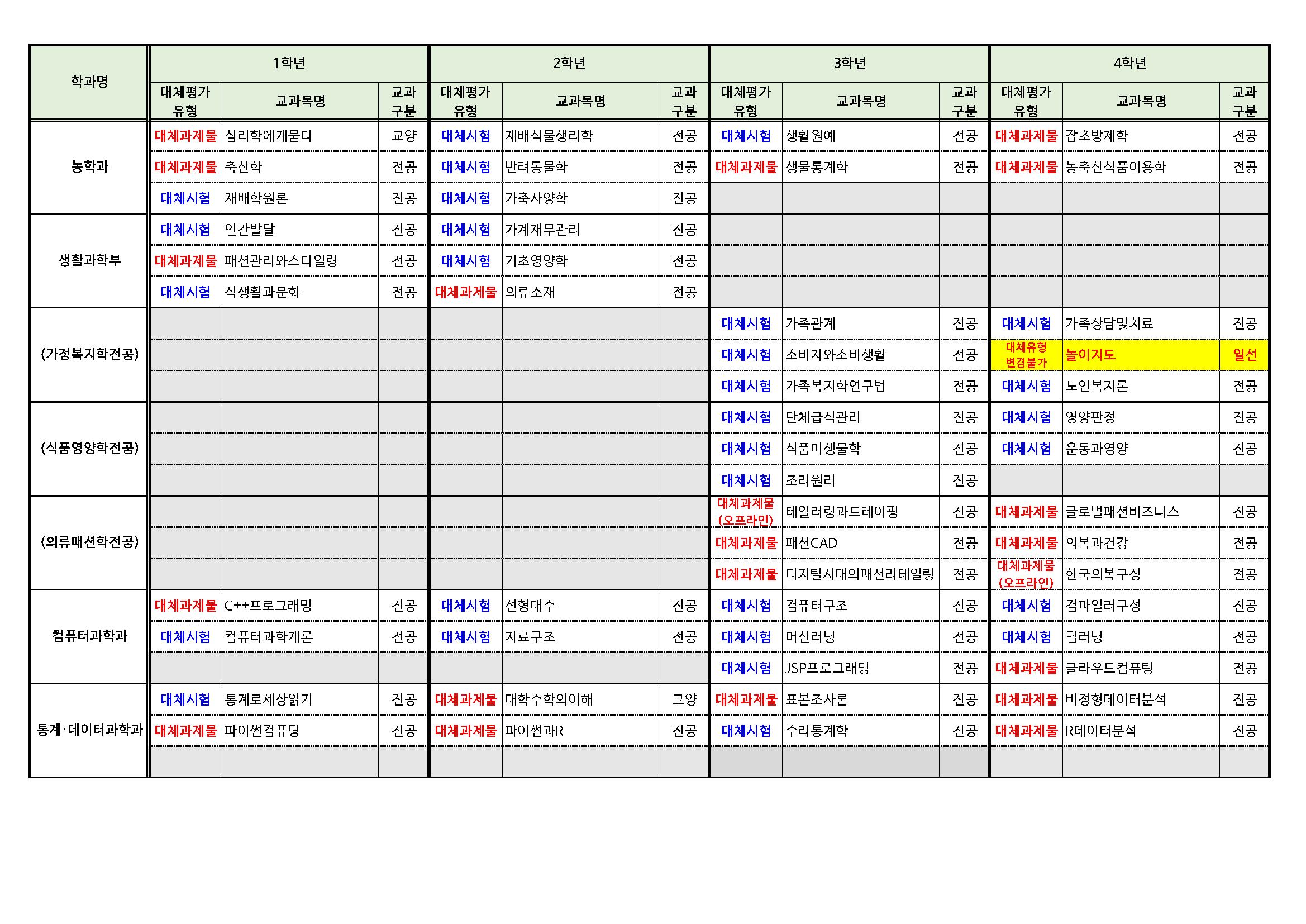Select the 노인복지론 course cell
Screen dimensions: 1306x924
pyautogui.click(x=1141, y=386)
